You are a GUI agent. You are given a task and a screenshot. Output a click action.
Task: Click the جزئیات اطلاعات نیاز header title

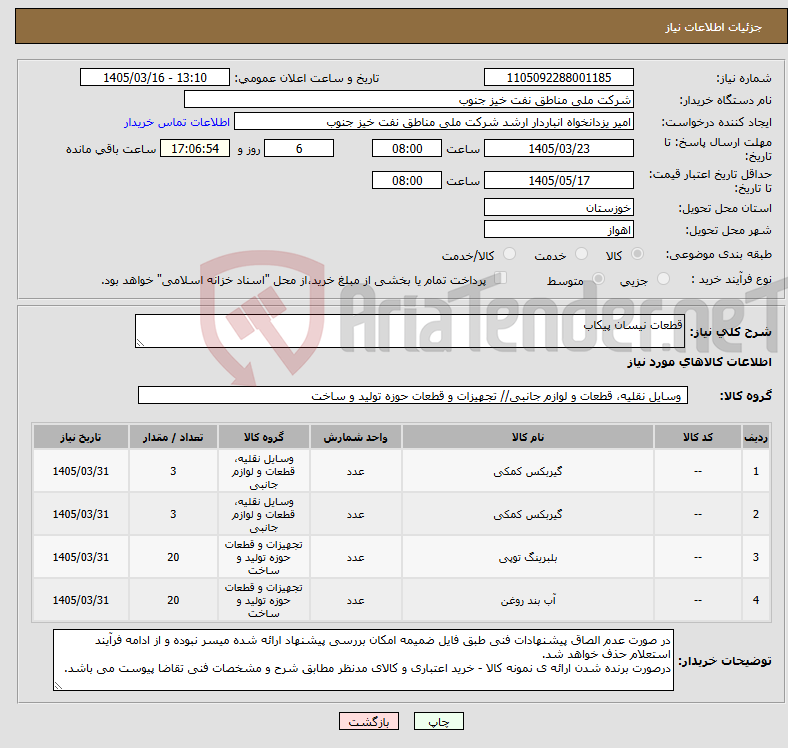tap(714, 27)
